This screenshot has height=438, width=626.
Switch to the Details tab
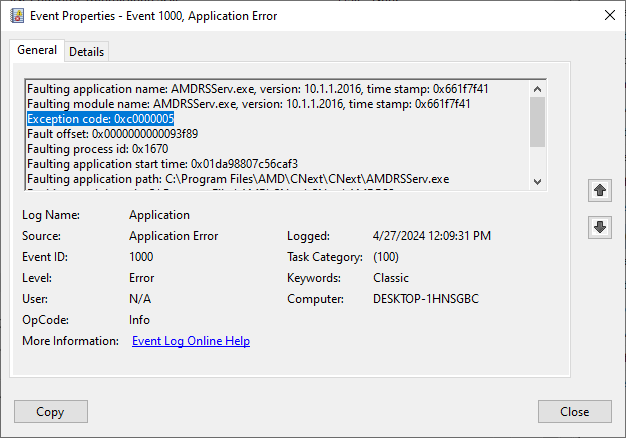click(87, 52)
